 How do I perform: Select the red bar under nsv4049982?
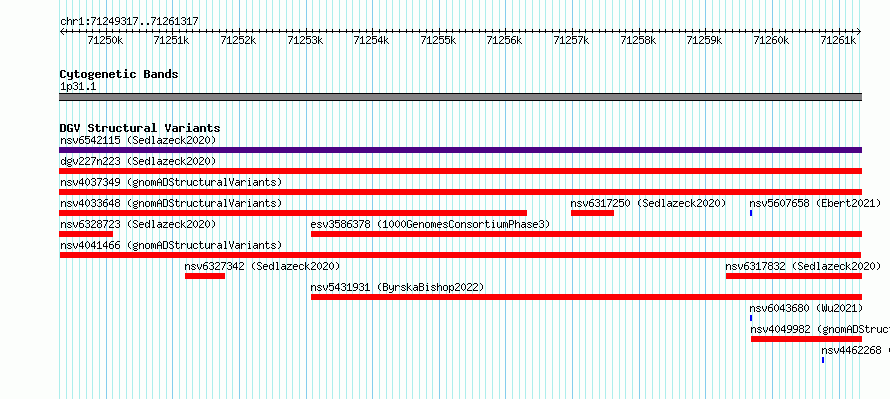(x=807, y=339)
